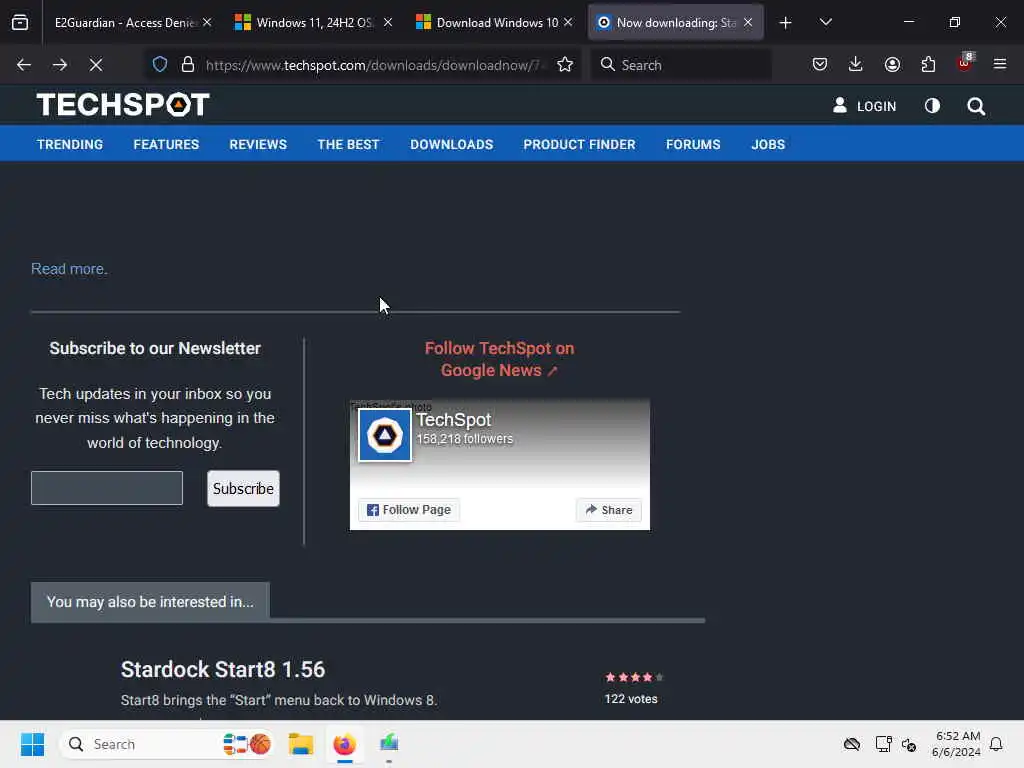Open TechSpot Facebook page title
The width and height of the screenshot is (1024, 768).
pos(453,420)
